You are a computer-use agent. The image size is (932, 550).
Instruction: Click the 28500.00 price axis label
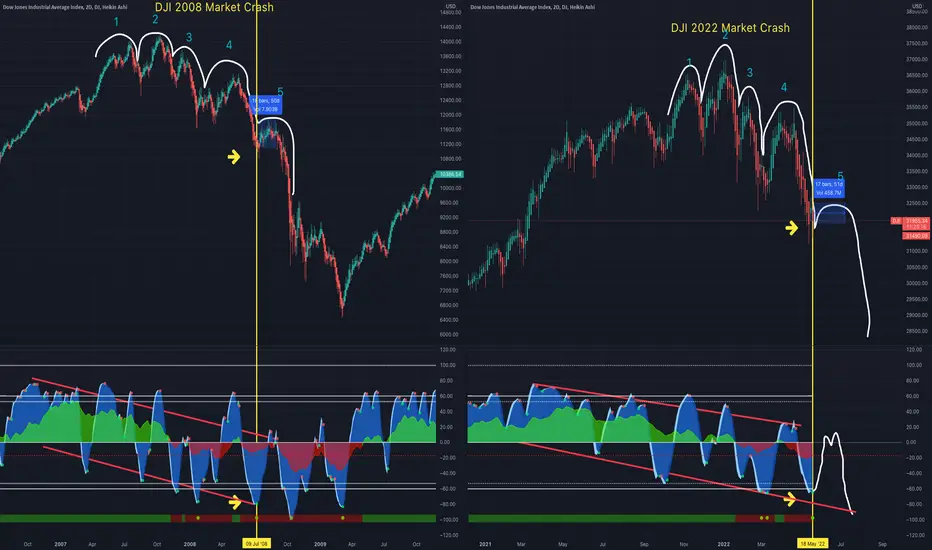click(917, 331)
